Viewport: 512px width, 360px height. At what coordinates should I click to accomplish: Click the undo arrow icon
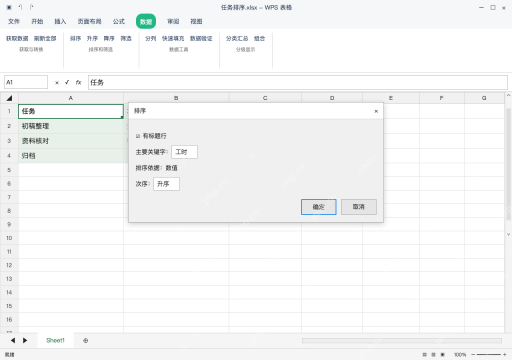point(20,7)
